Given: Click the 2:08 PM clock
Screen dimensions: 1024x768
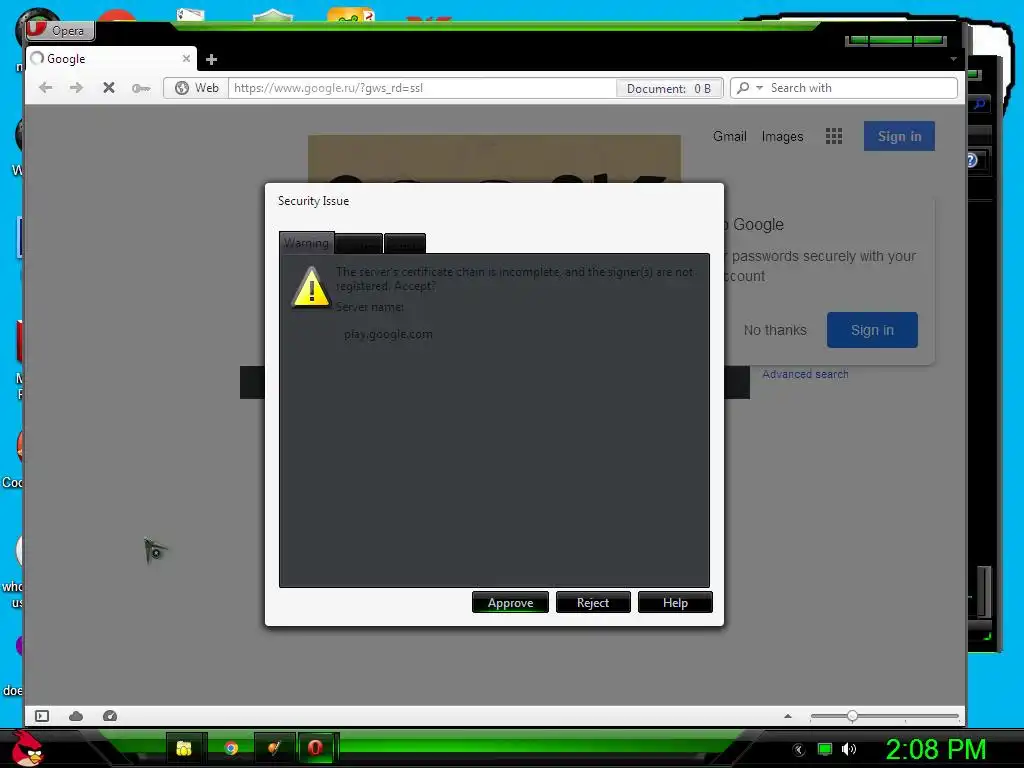Looking at the screenshot, I should tap(935, 749).
